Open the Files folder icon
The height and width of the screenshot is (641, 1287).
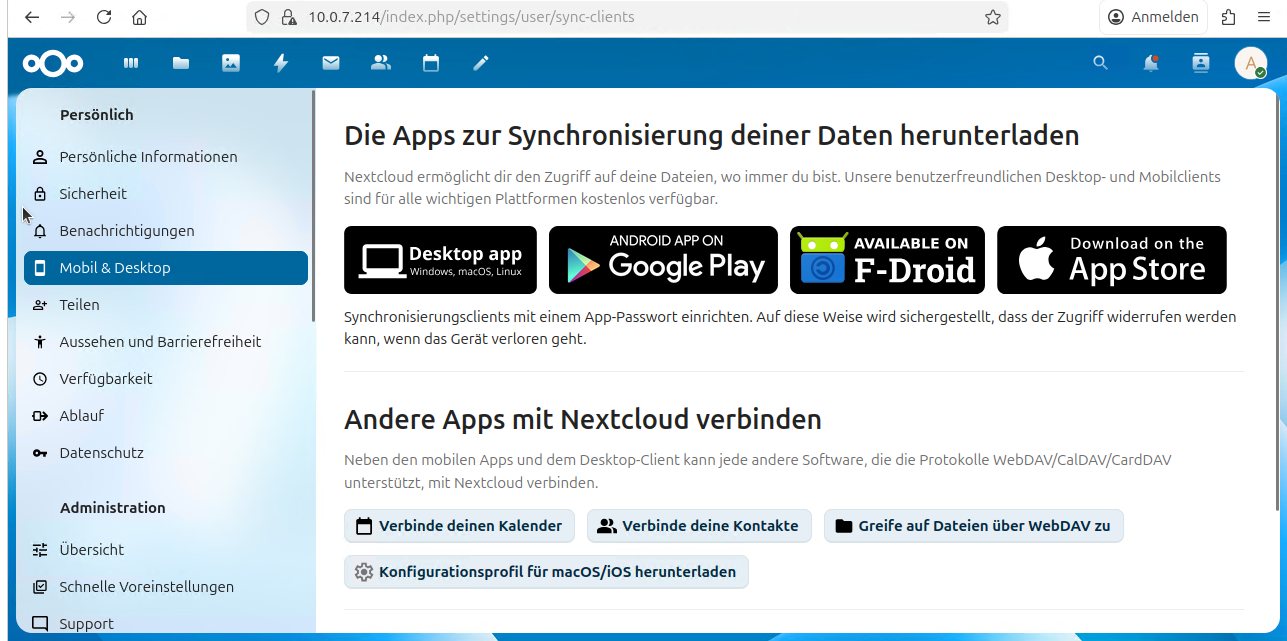coord(181,63)
